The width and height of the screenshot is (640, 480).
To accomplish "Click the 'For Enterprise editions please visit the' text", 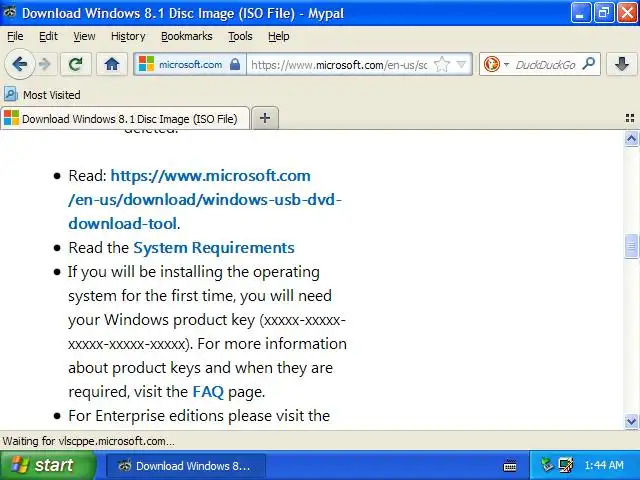I will pos(199,416).
